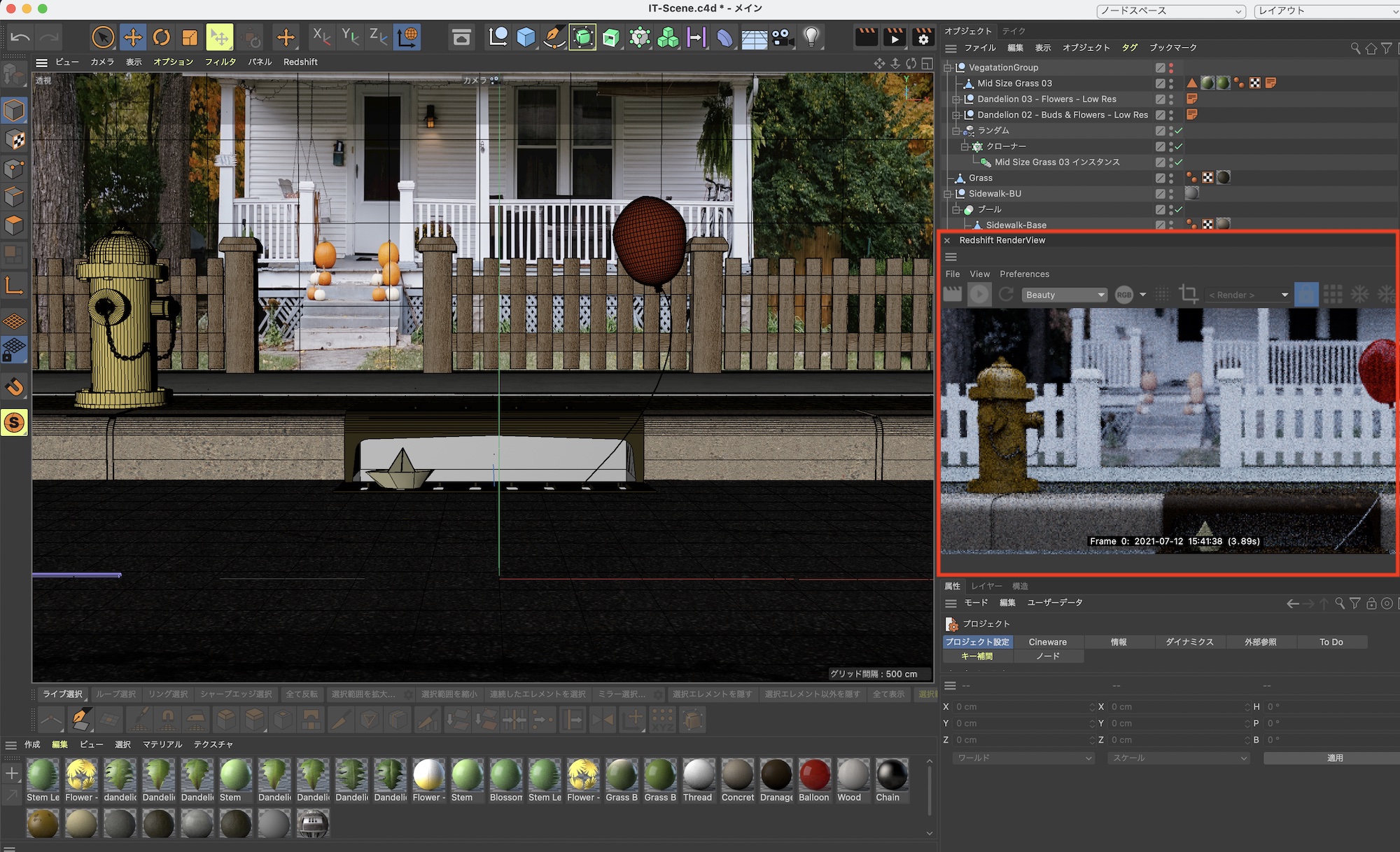This screenshot has width=1400, height=852.
Task: Open Render Settings via the clapperboard gear icon
Action: [x=923, y=37]
